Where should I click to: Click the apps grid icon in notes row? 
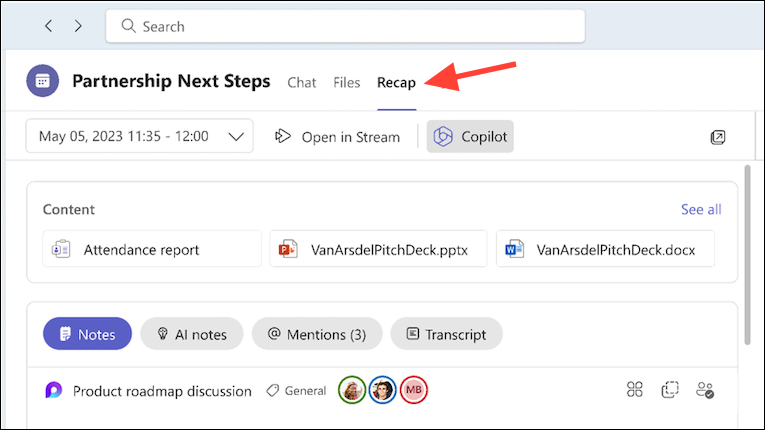pyautogui.click(x=634, y=390)
